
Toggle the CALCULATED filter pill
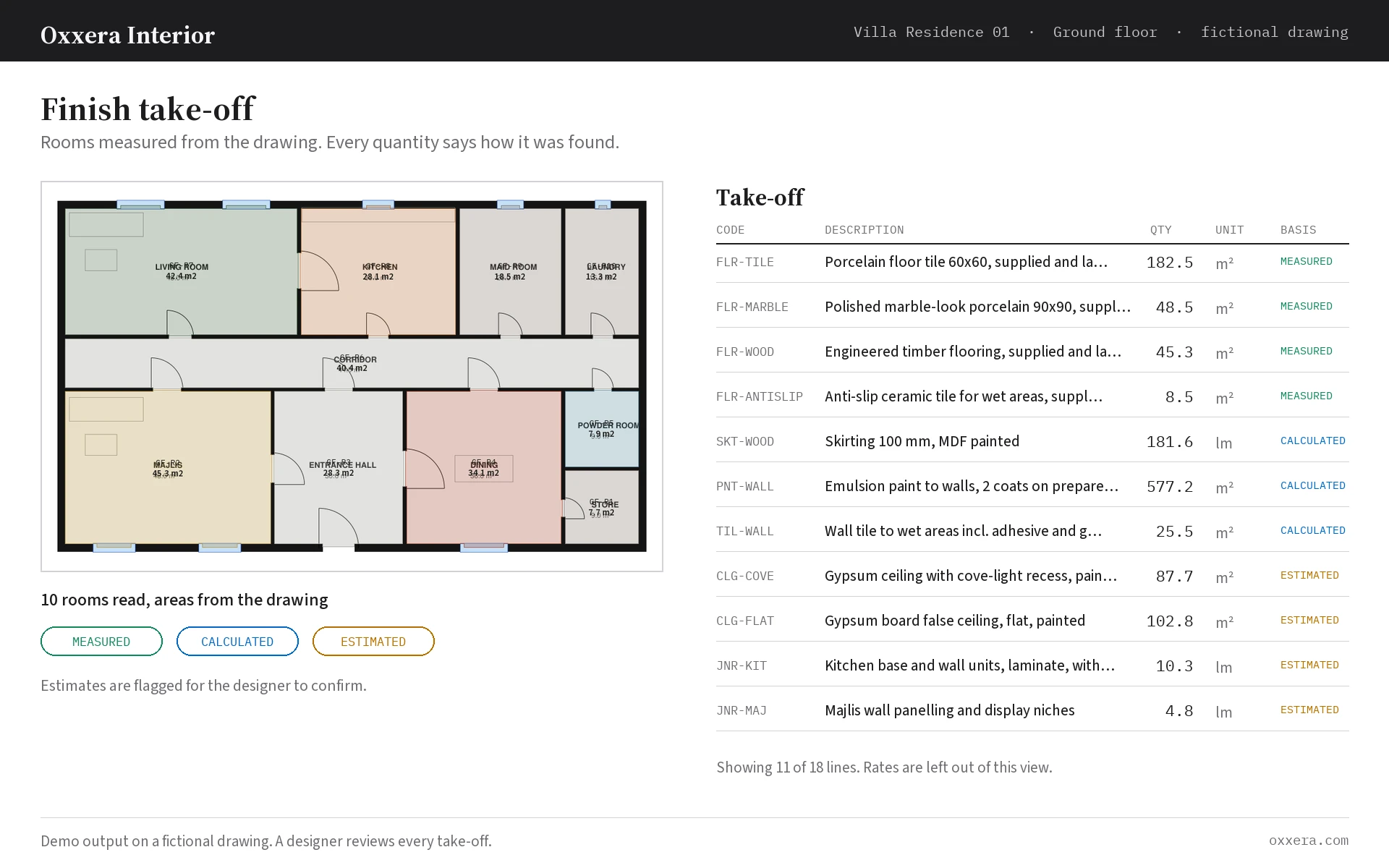pyautogui.click(x=237, y=642)
